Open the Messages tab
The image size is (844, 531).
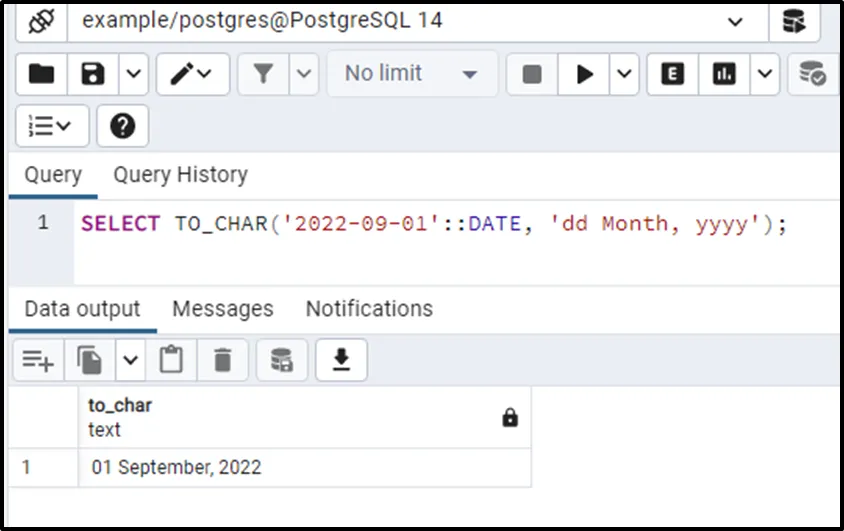222,309
